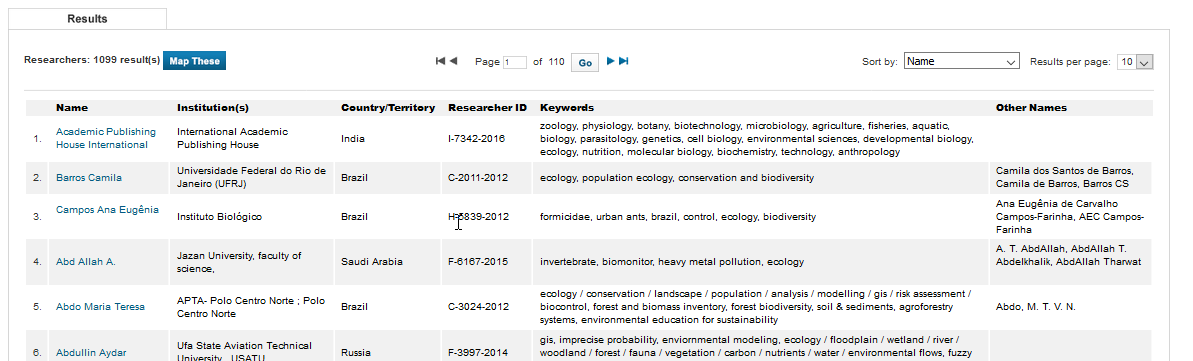Open Abdo Maria Teresa researcher profile
The height and width of the screenshot is (361, 1193).
point(100,307)
